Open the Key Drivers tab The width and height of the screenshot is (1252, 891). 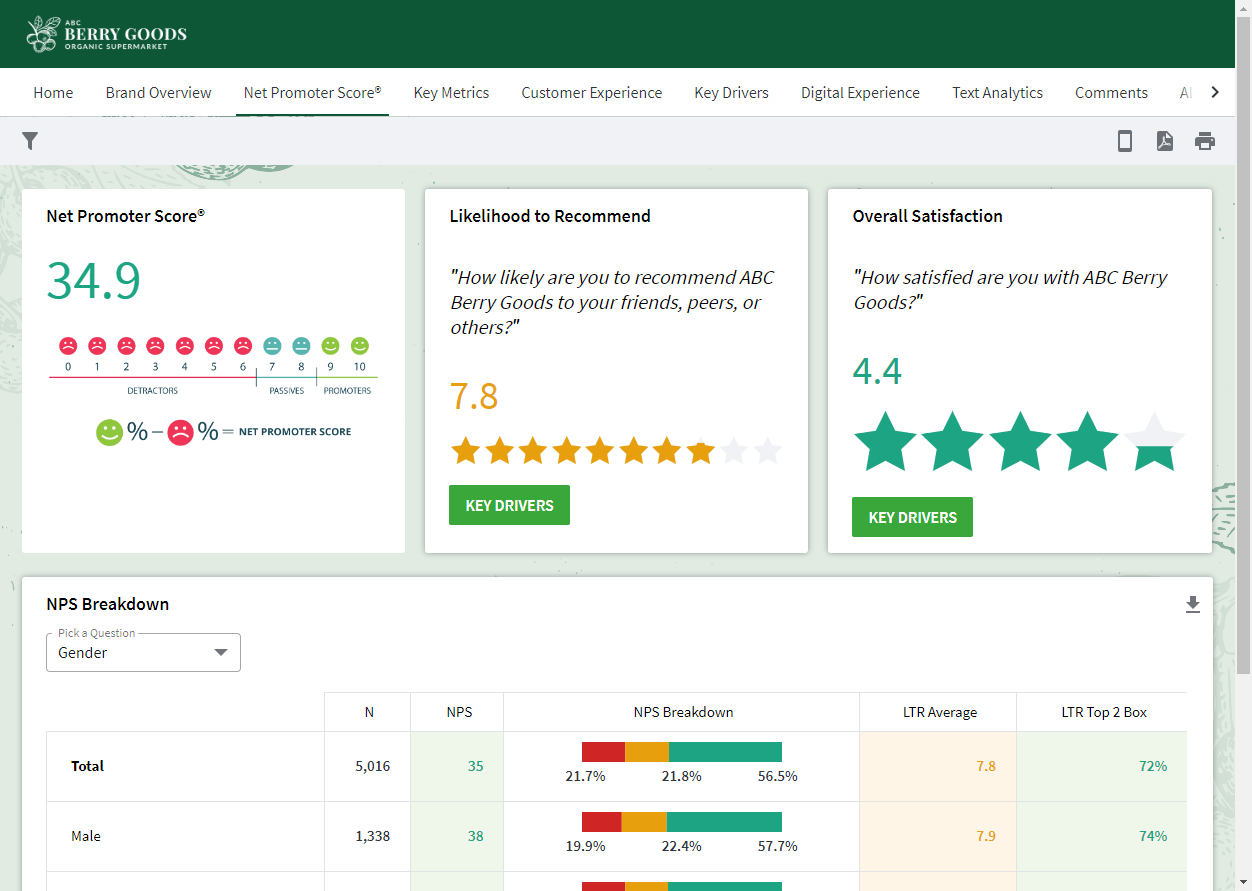pyautogui.click(x=732, y=92)
